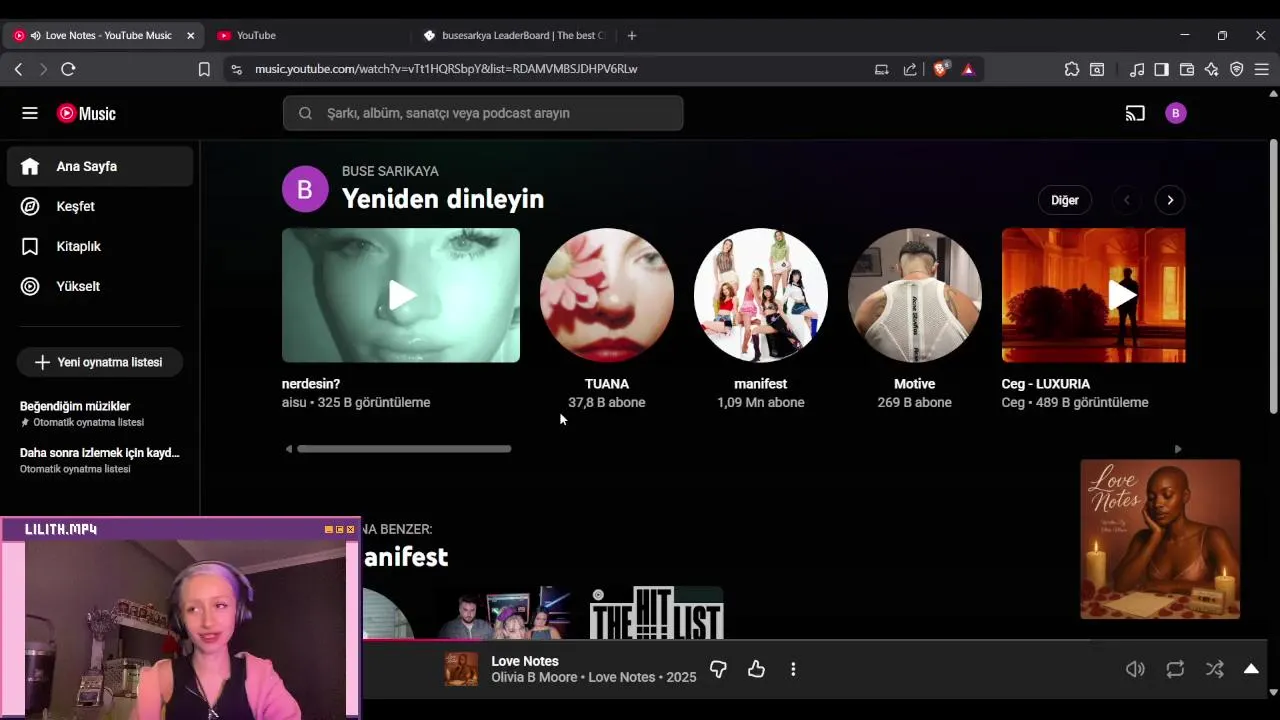1280x720 pixels.
Task: Click the BUSE SARIKAYA profile avatar
Action: [x=305, y=189]
